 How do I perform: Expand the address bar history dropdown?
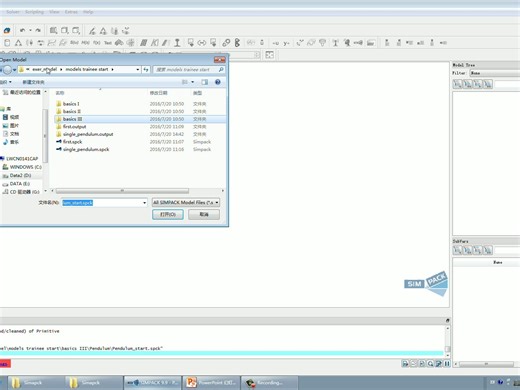click(138, 69)
